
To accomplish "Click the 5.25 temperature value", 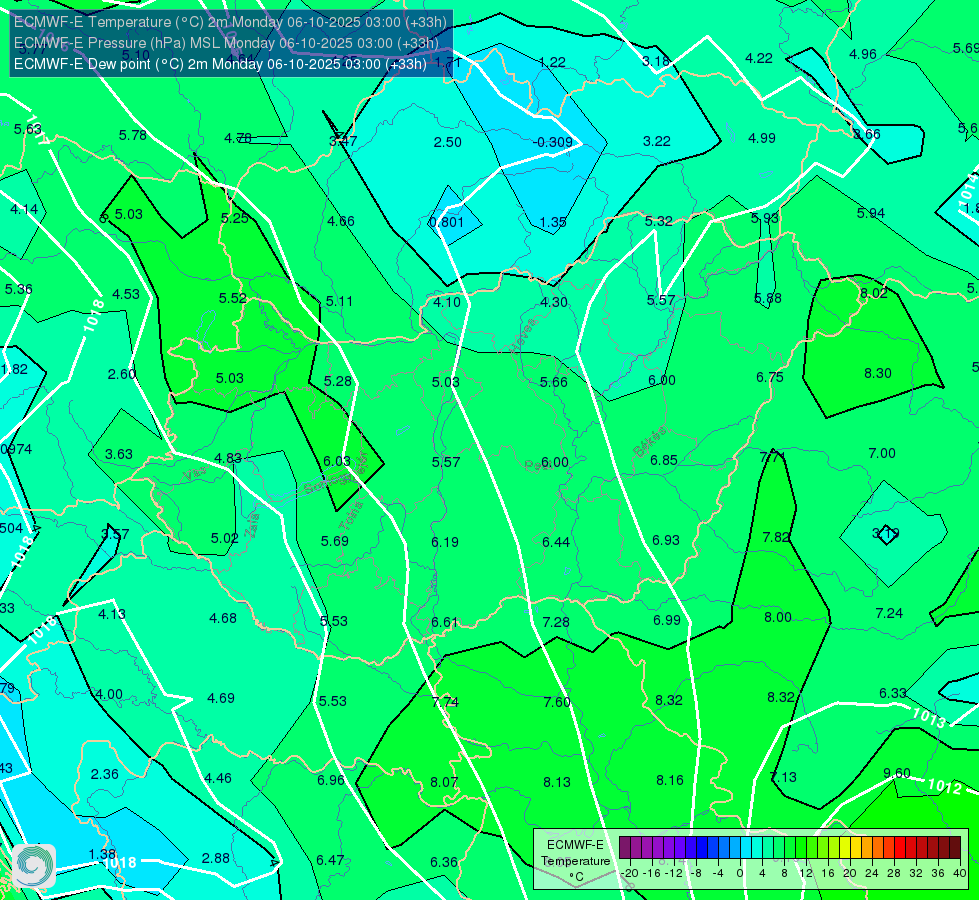I will pyautogui.click(x=235, y=218).
